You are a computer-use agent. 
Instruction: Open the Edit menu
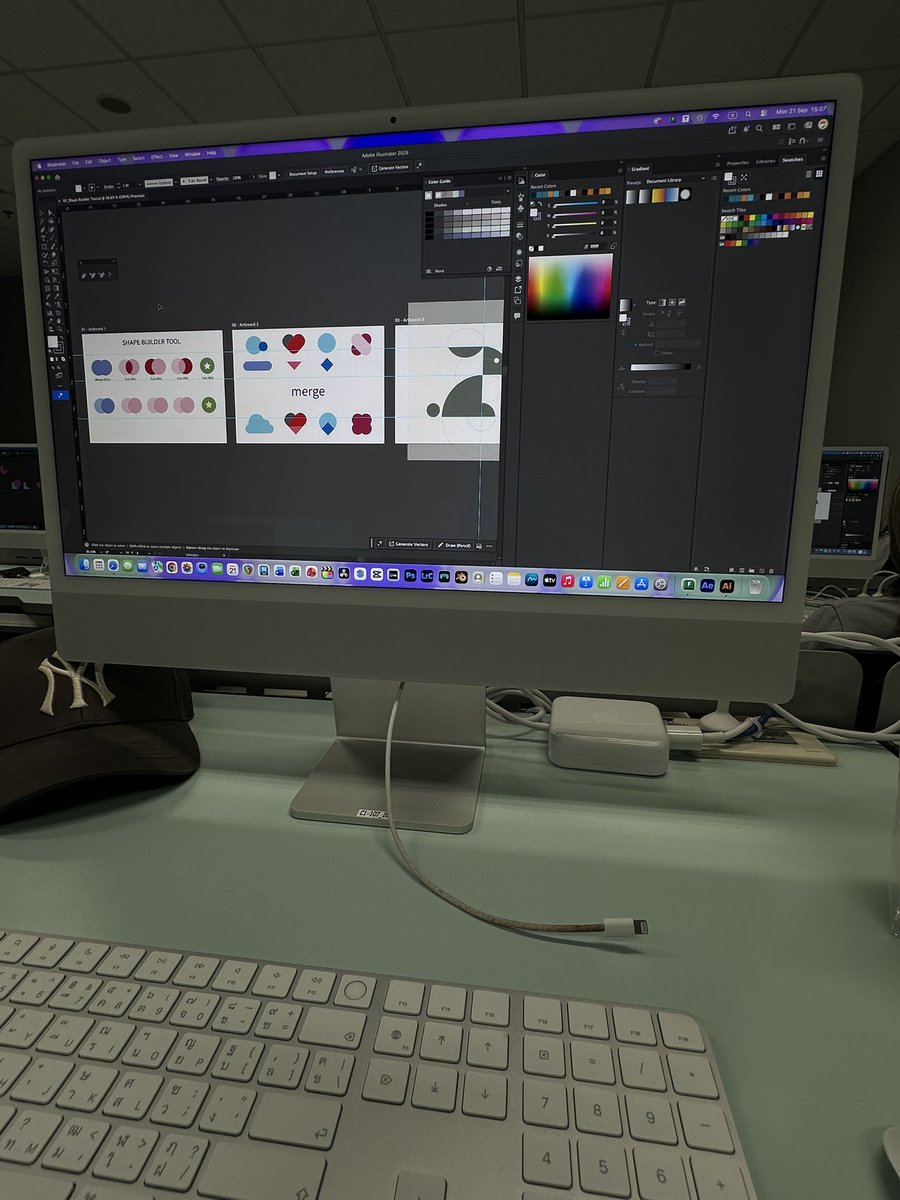tap(88, 161)
